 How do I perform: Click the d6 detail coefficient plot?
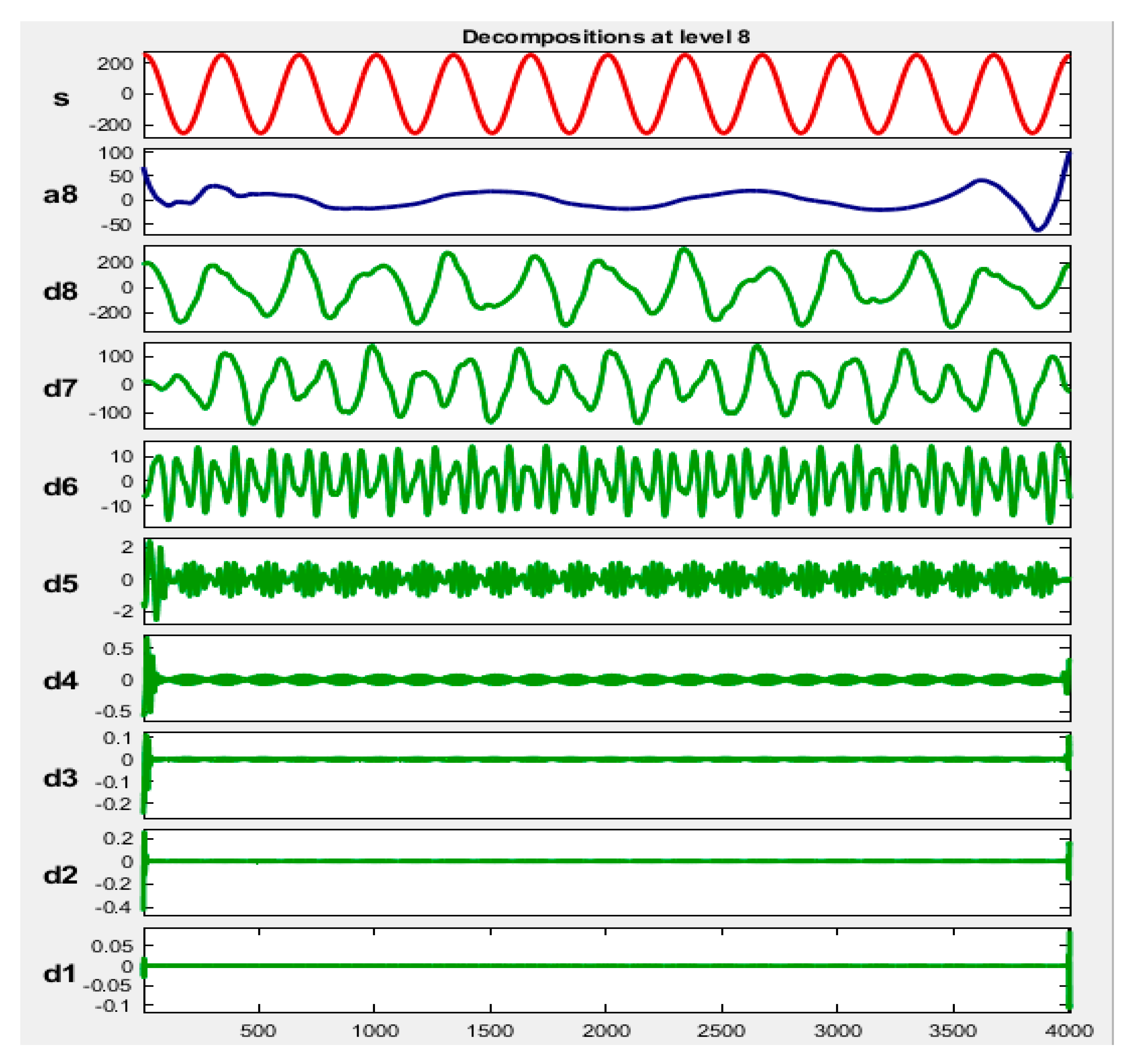(607, 483)
